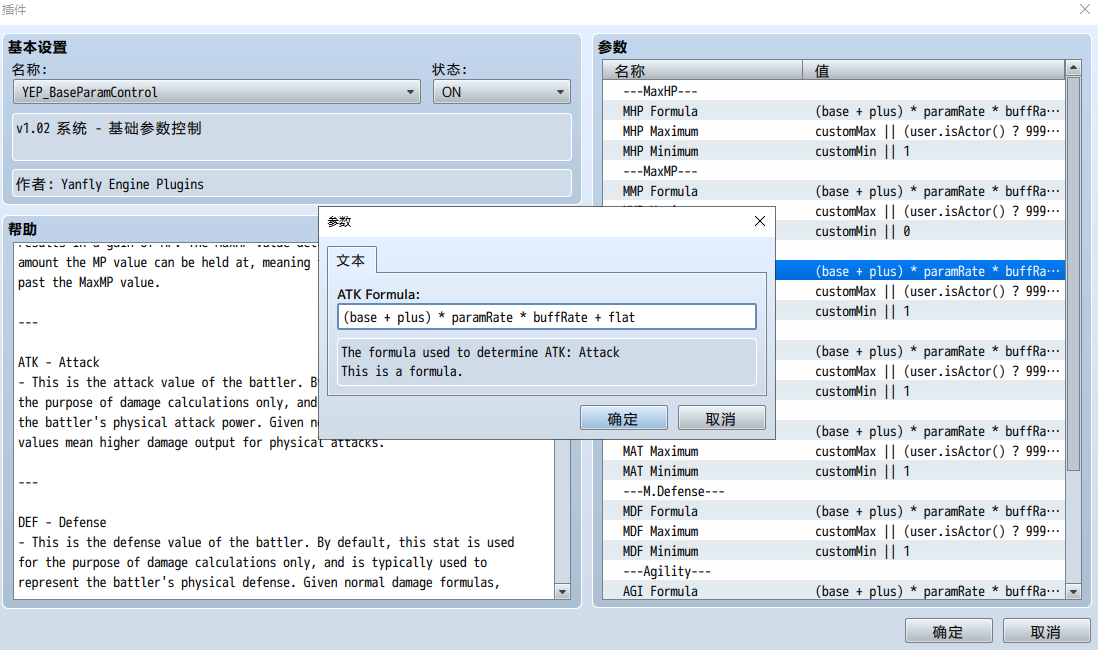This screenshot has height=650, width=1098.
Task: Cancel the ATK Formula popup with 取消
Action: [x=721, y=418]
